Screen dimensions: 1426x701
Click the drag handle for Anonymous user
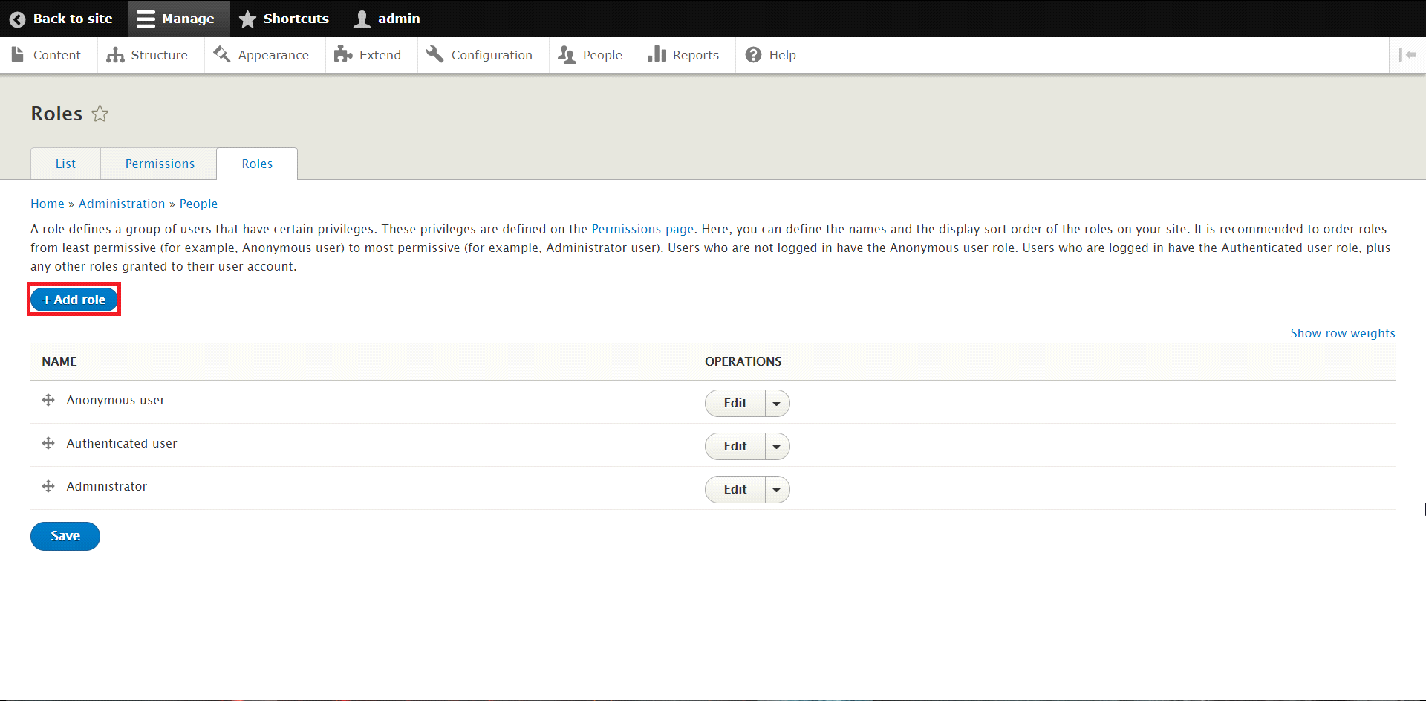[x=47, y=400]
